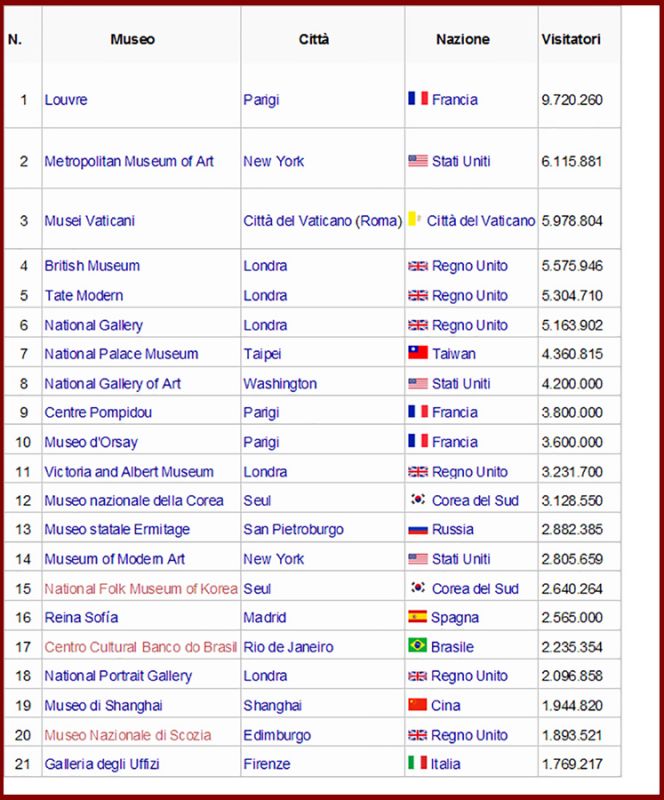664x800 pixels.
Task: Click the Italian flag icon
Action: coord(417,763)
